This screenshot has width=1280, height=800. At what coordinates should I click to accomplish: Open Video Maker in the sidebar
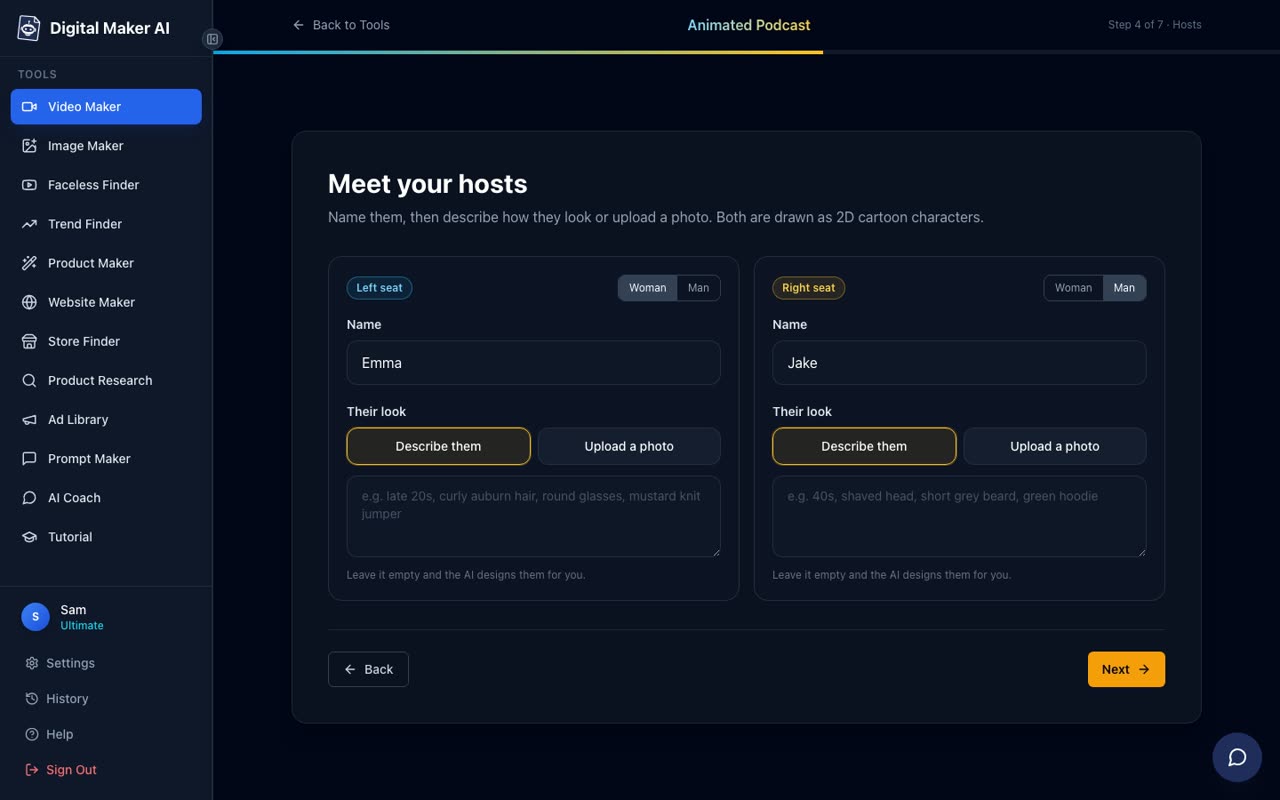pos(106,107)
